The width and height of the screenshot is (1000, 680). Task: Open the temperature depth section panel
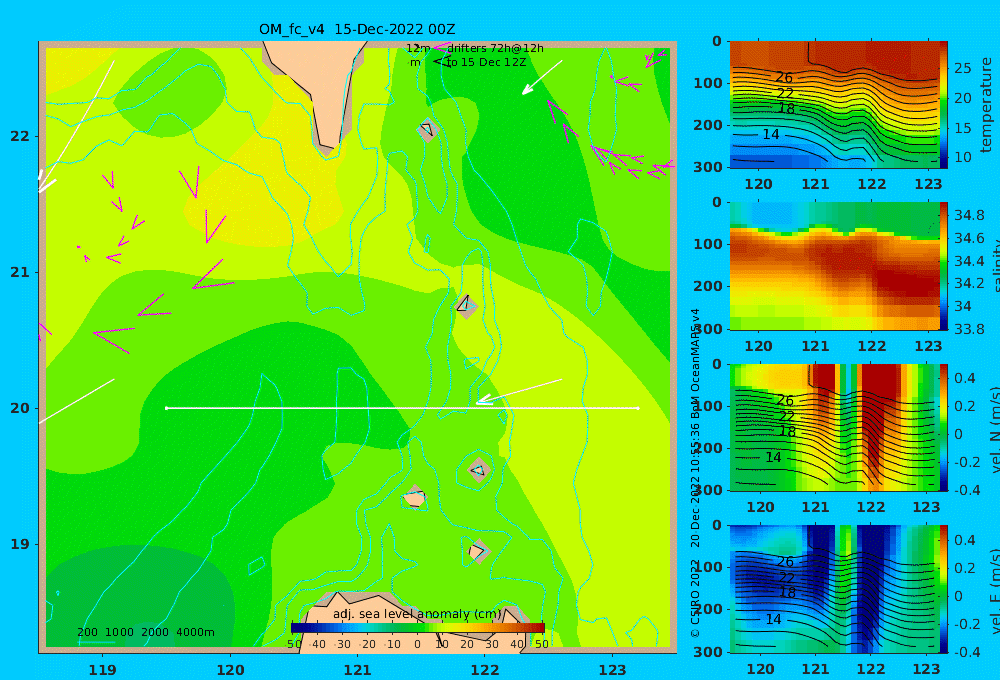835,105
